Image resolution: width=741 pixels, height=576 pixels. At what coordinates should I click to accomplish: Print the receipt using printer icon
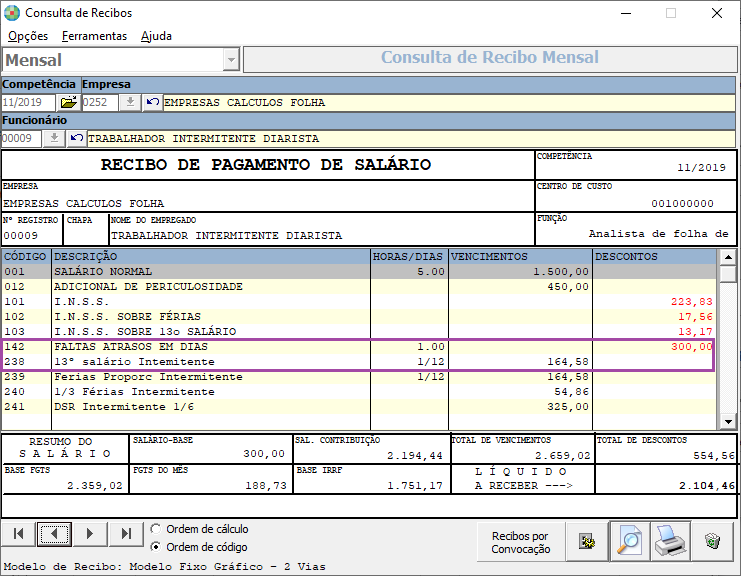pos(670,542)
